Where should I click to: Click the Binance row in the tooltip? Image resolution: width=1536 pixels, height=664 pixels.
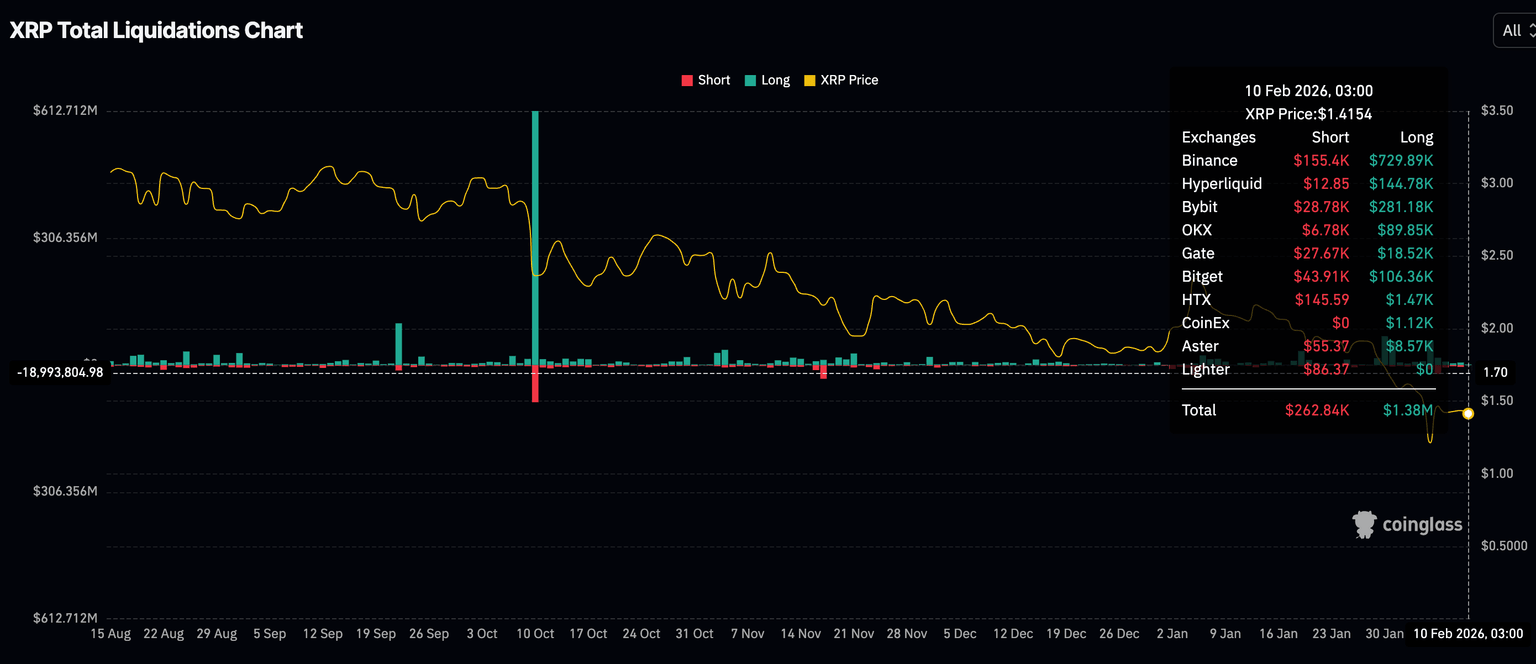tap(1307, 161)
